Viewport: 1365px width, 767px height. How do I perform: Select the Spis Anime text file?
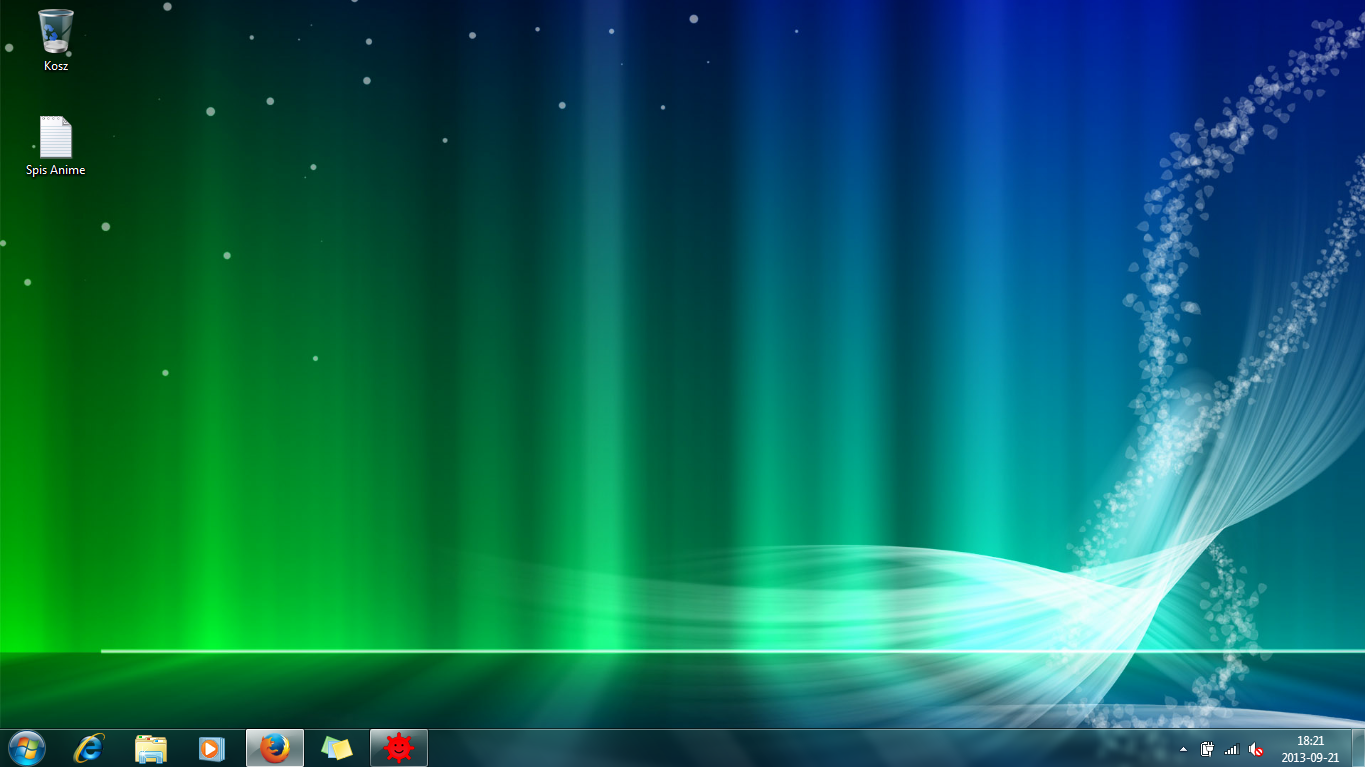pyautogui.click(x=56, y=146)
